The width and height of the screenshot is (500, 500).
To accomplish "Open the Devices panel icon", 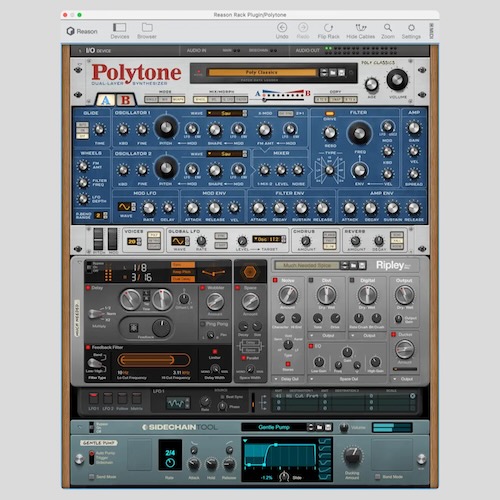I will pos(119,27).
